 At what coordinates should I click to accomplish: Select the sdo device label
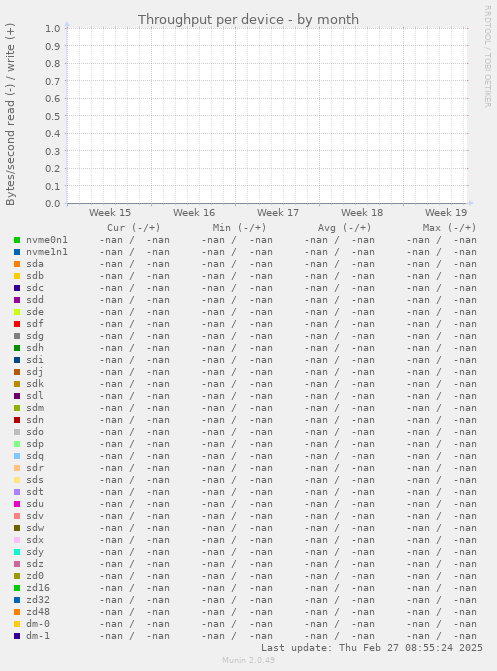pyautogui.click(x=35, y=432)
